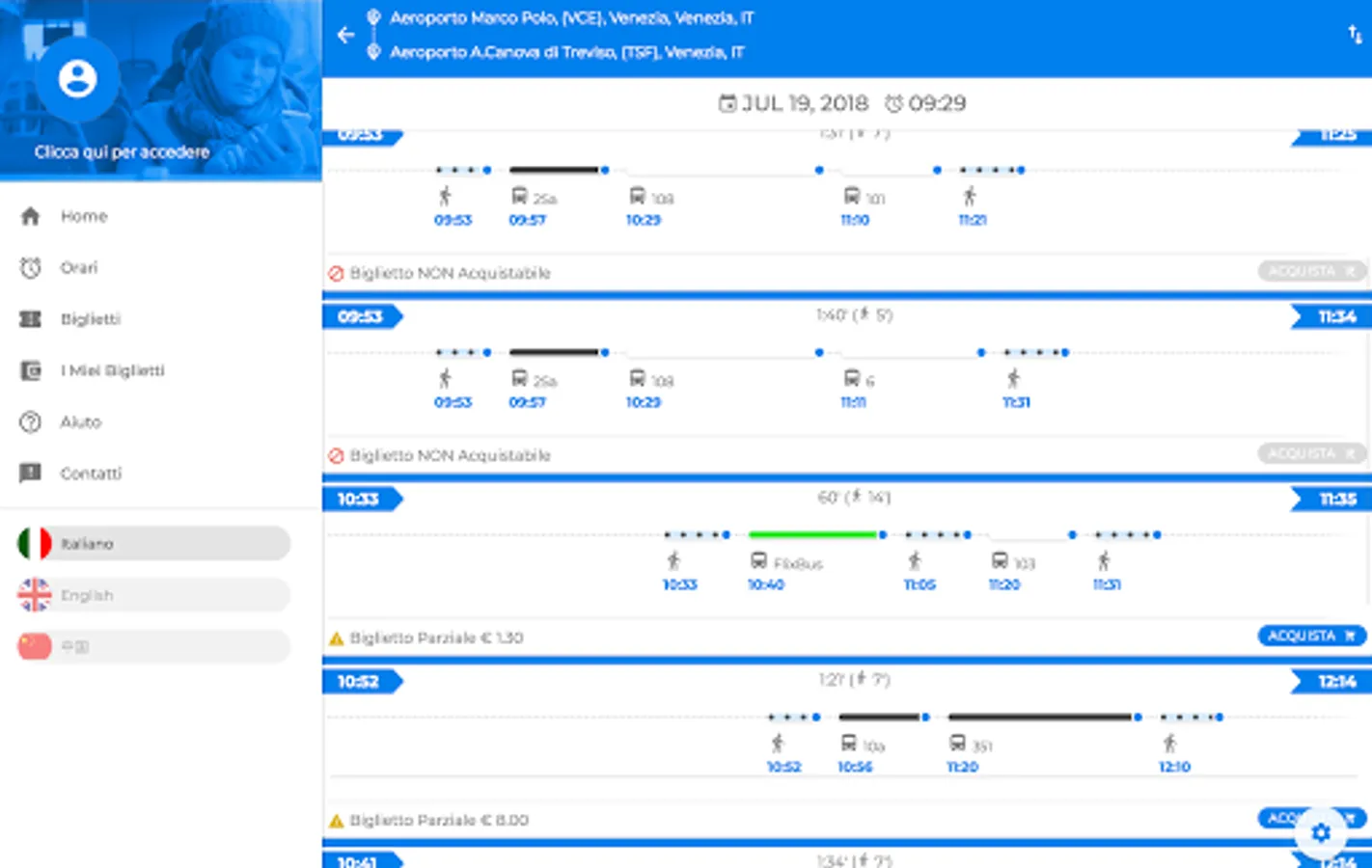This screenshot has width=1372, height=868.
Task: Click greyed ACQUISTA on the 11:25 trip
Action: 1312,272
